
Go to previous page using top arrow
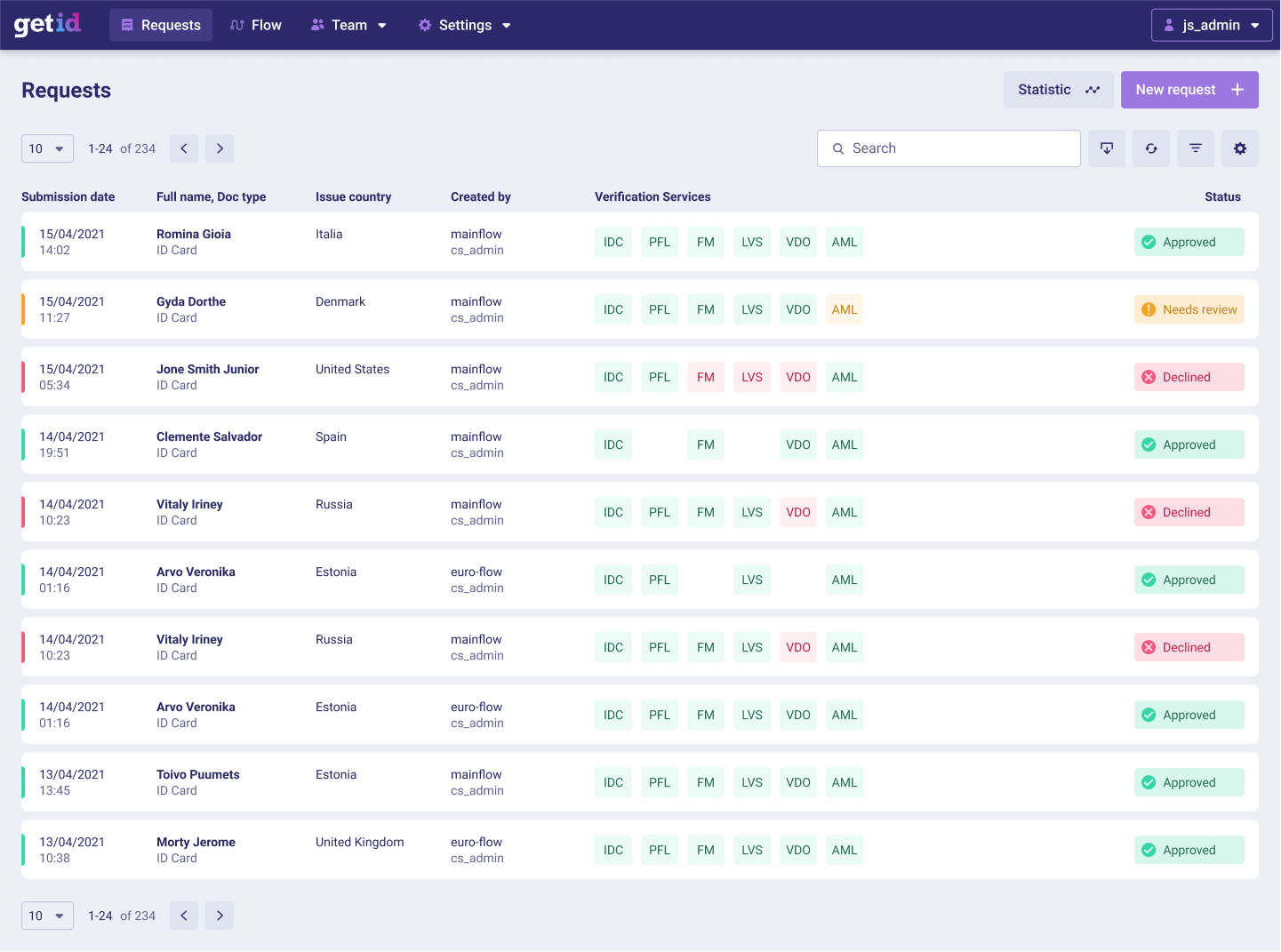[184, 148]
